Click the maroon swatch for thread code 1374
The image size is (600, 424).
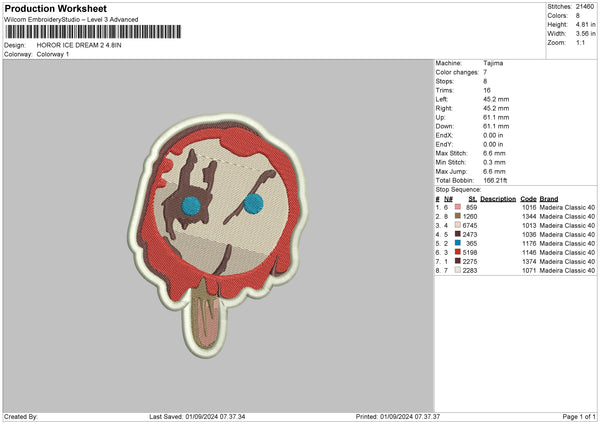[458, 261]
